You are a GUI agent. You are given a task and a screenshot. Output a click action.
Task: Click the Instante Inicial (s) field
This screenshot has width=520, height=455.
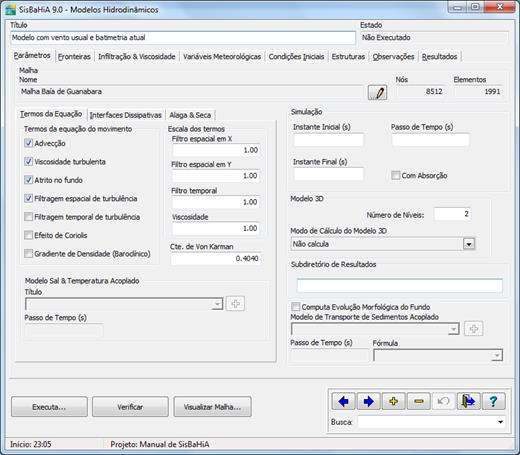(x=329, y=140)
